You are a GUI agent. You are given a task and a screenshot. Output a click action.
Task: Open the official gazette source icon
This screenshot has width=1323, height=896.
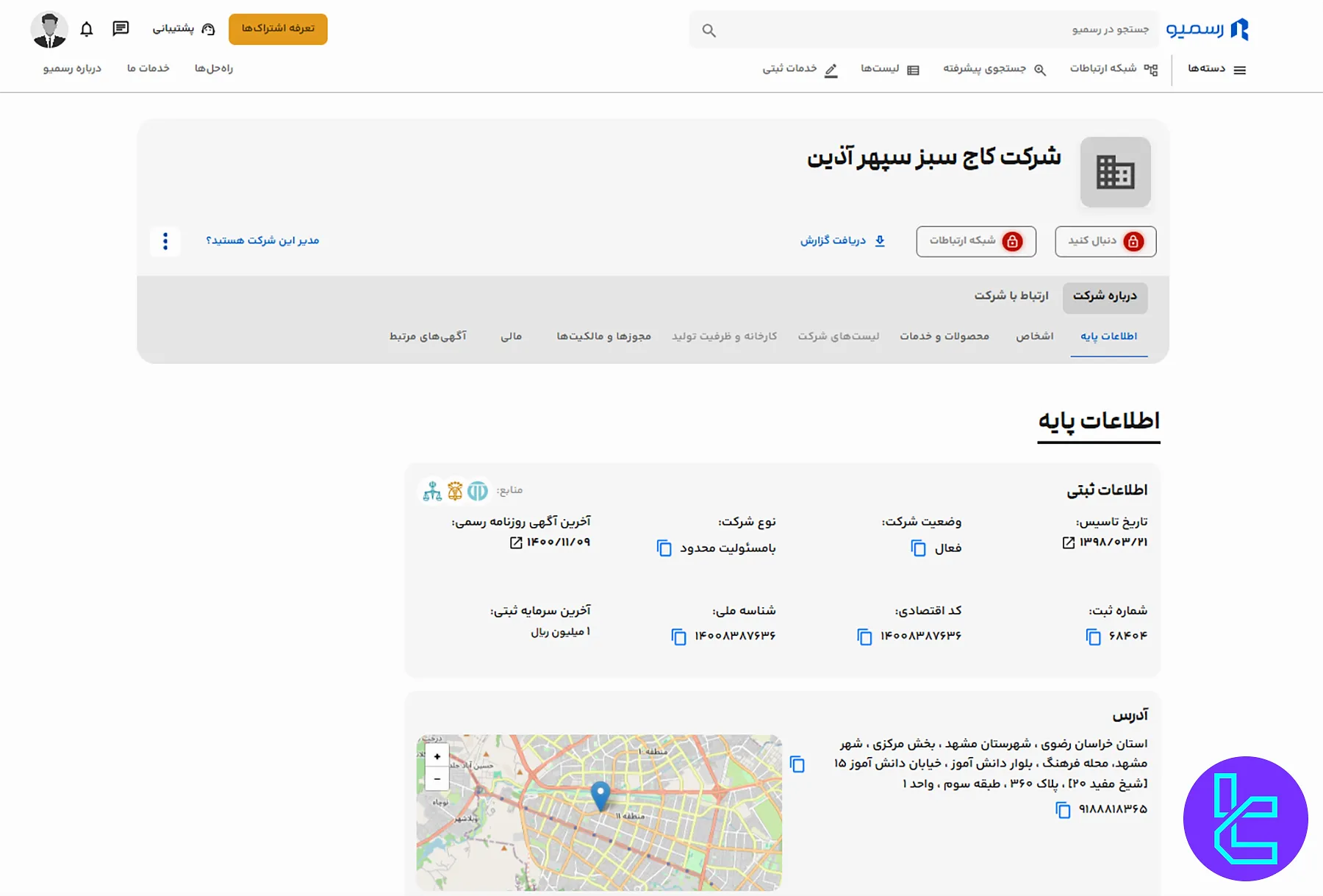pos(455,490)
